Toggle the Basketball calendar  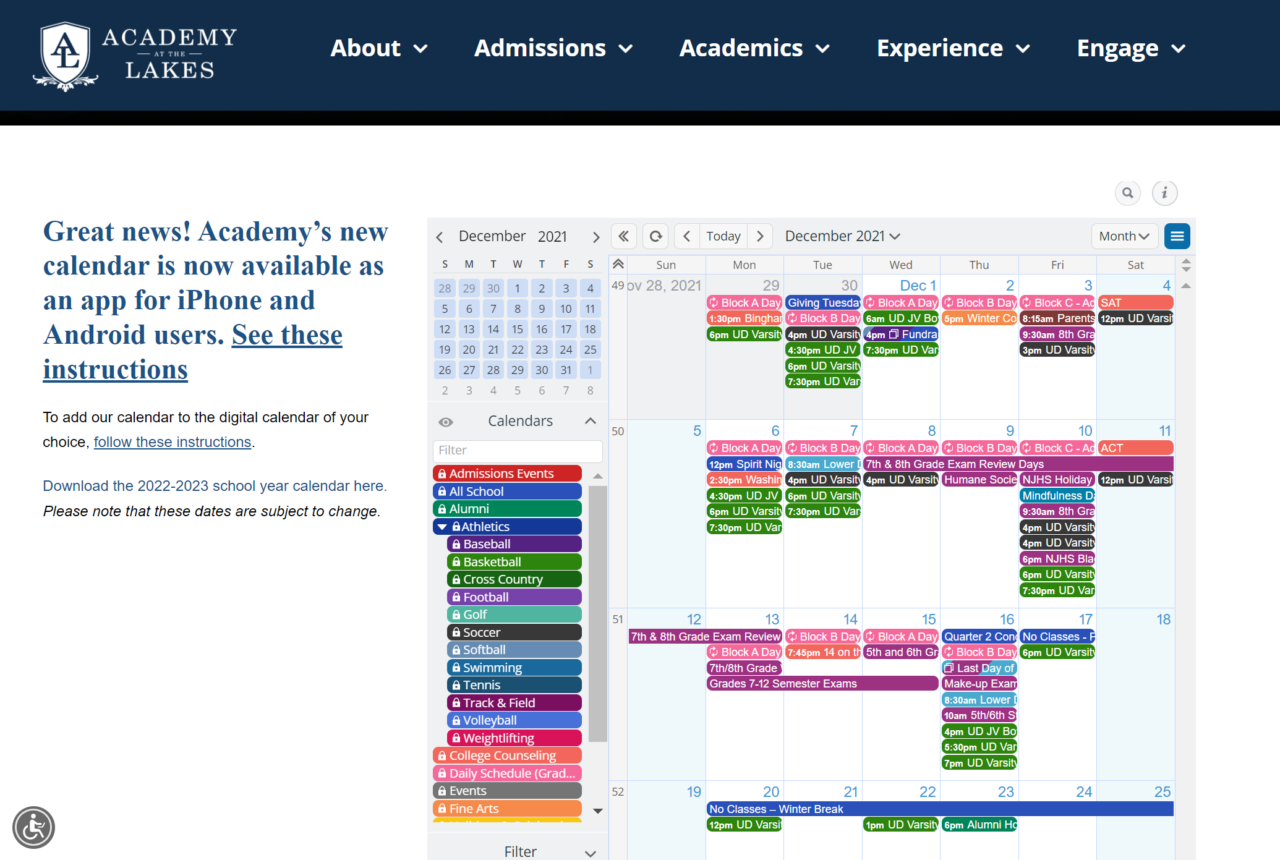pyautogui.click(x=513, y=562)
